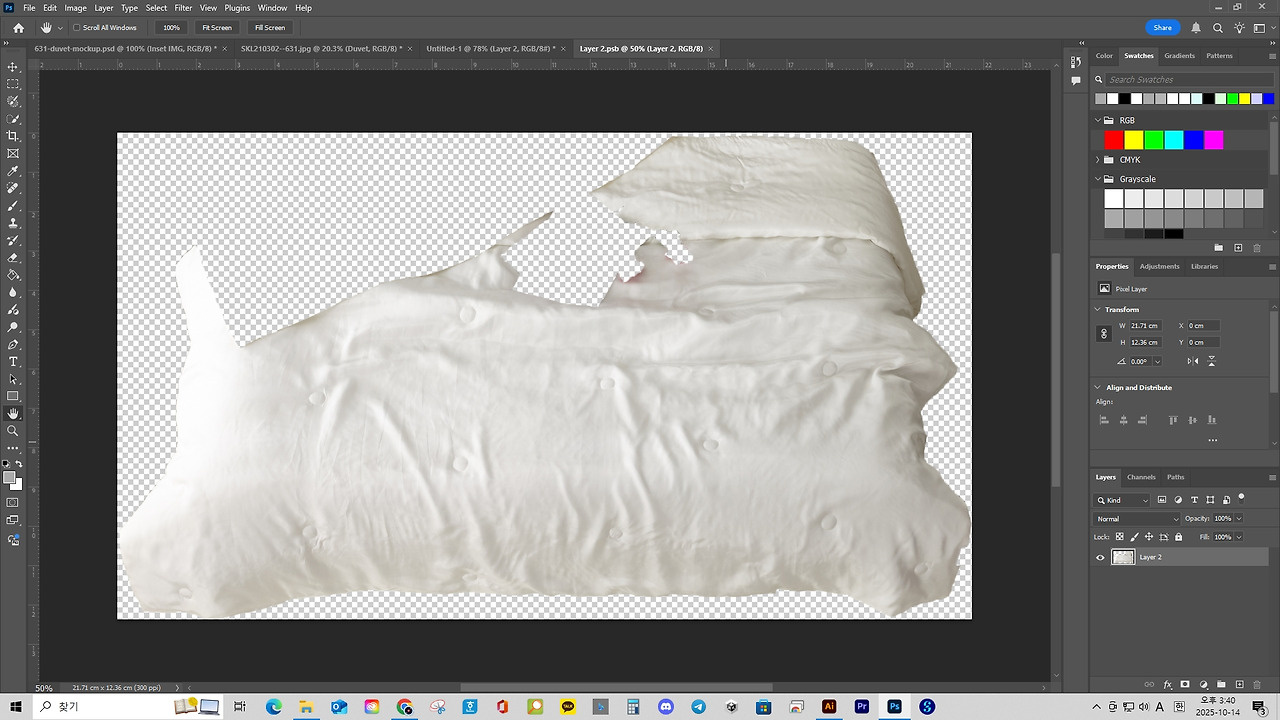Select the red RGB swatch
Screen dimensions: 1280x720
(x=1113, y=140)
